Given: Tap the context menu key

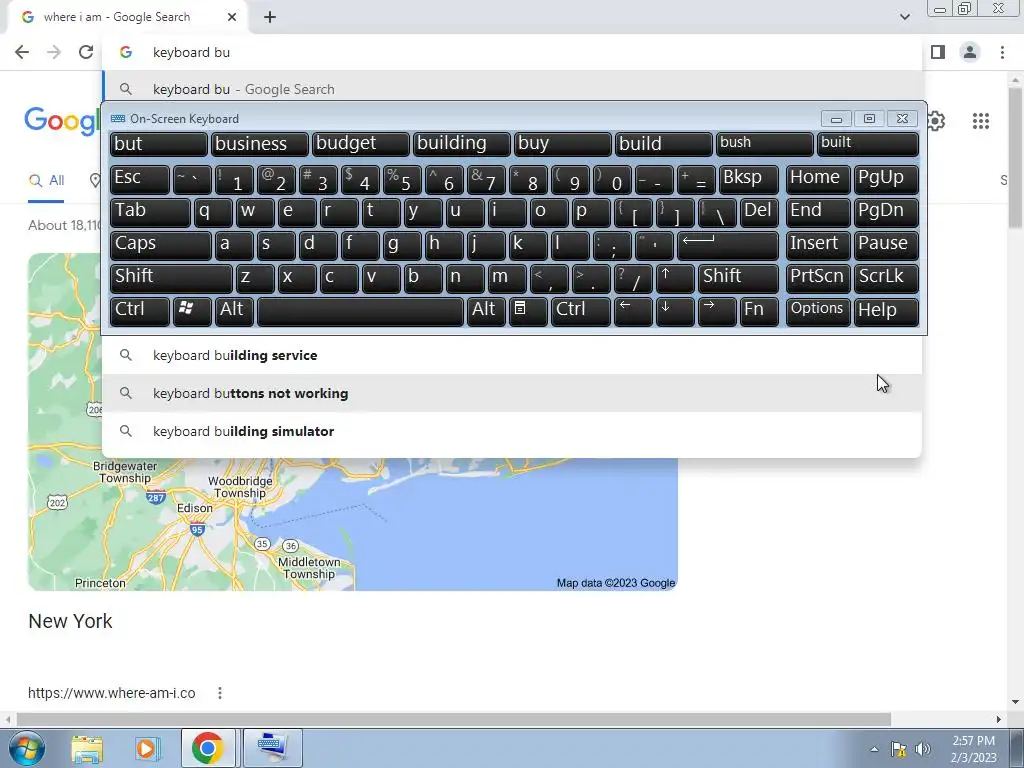Looking at the screenshot, I should pyautogui.click(x=528, y=311).
